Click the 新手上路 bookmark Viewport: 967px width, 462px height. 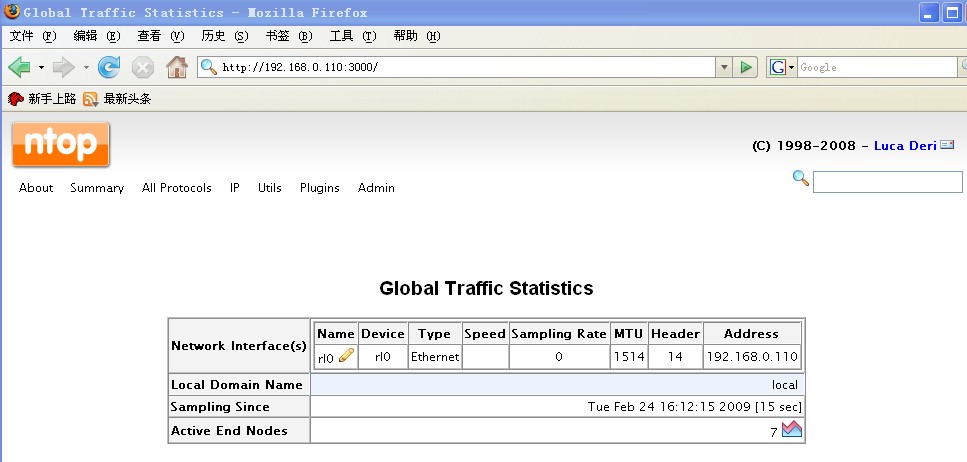tap(42, 99)
